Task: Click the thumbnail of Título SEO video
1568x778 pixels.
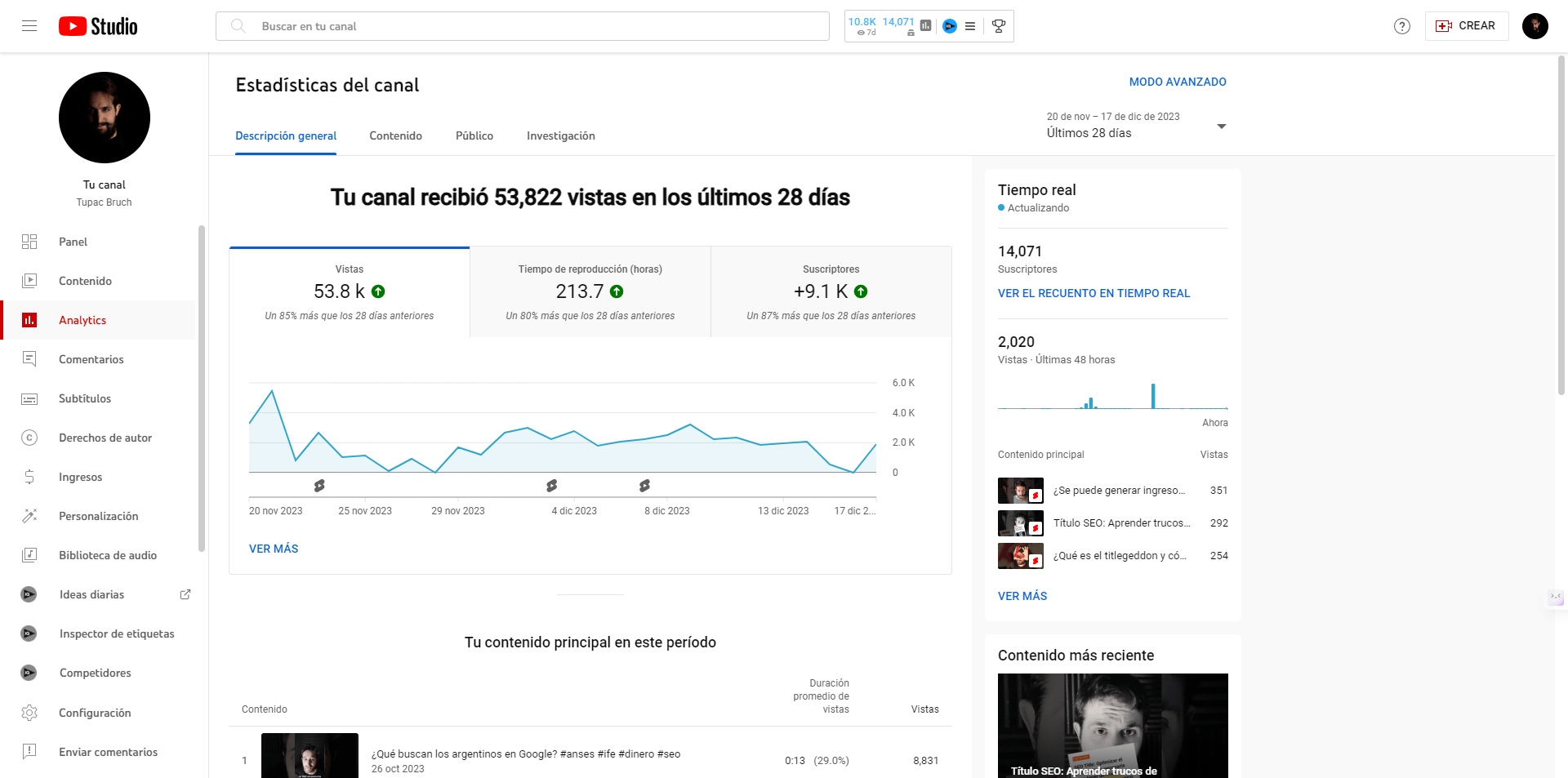Action: tap(1020, 523)
